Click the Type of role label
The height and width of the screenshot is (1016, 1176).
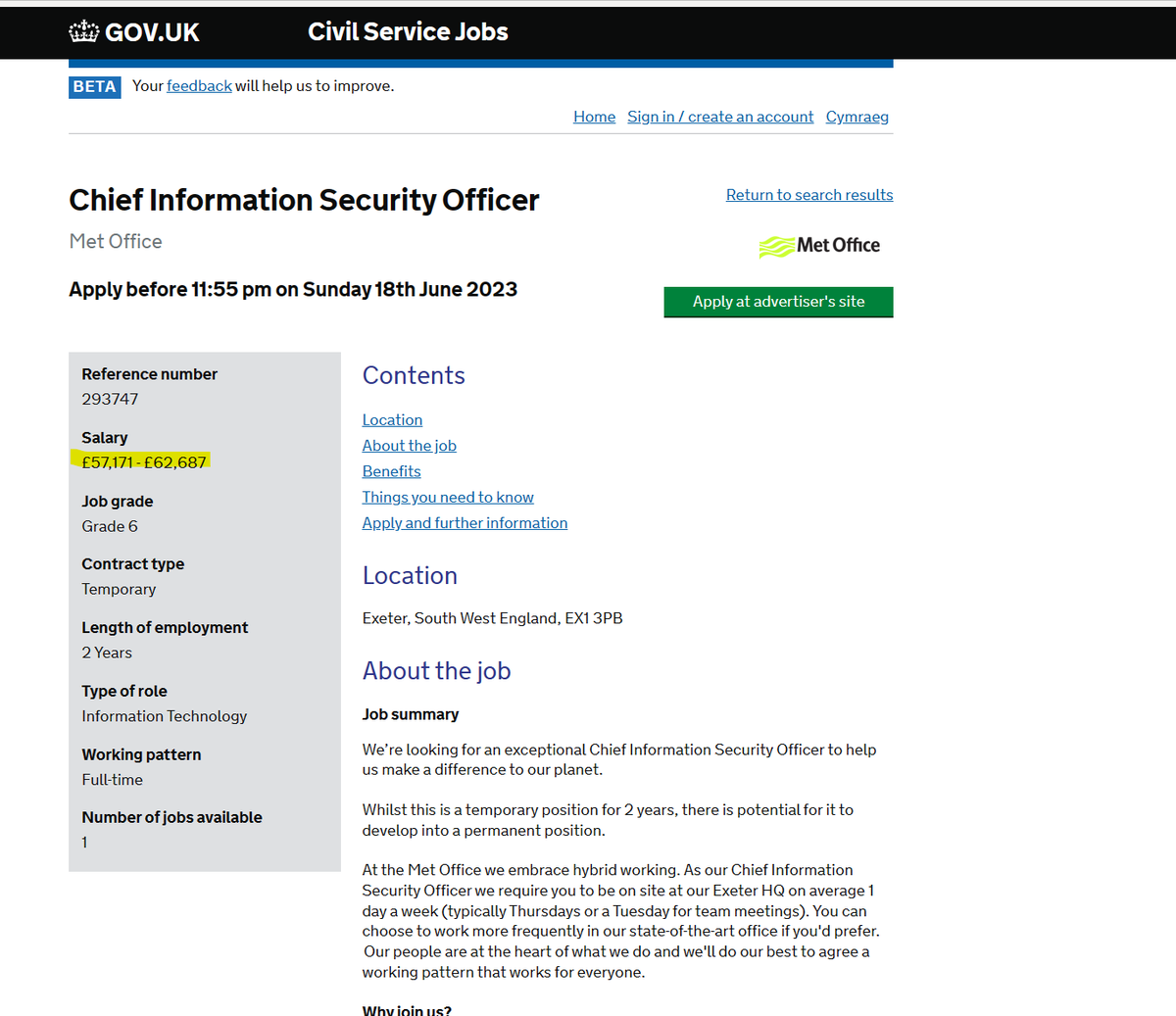click(x=124, y=691)
